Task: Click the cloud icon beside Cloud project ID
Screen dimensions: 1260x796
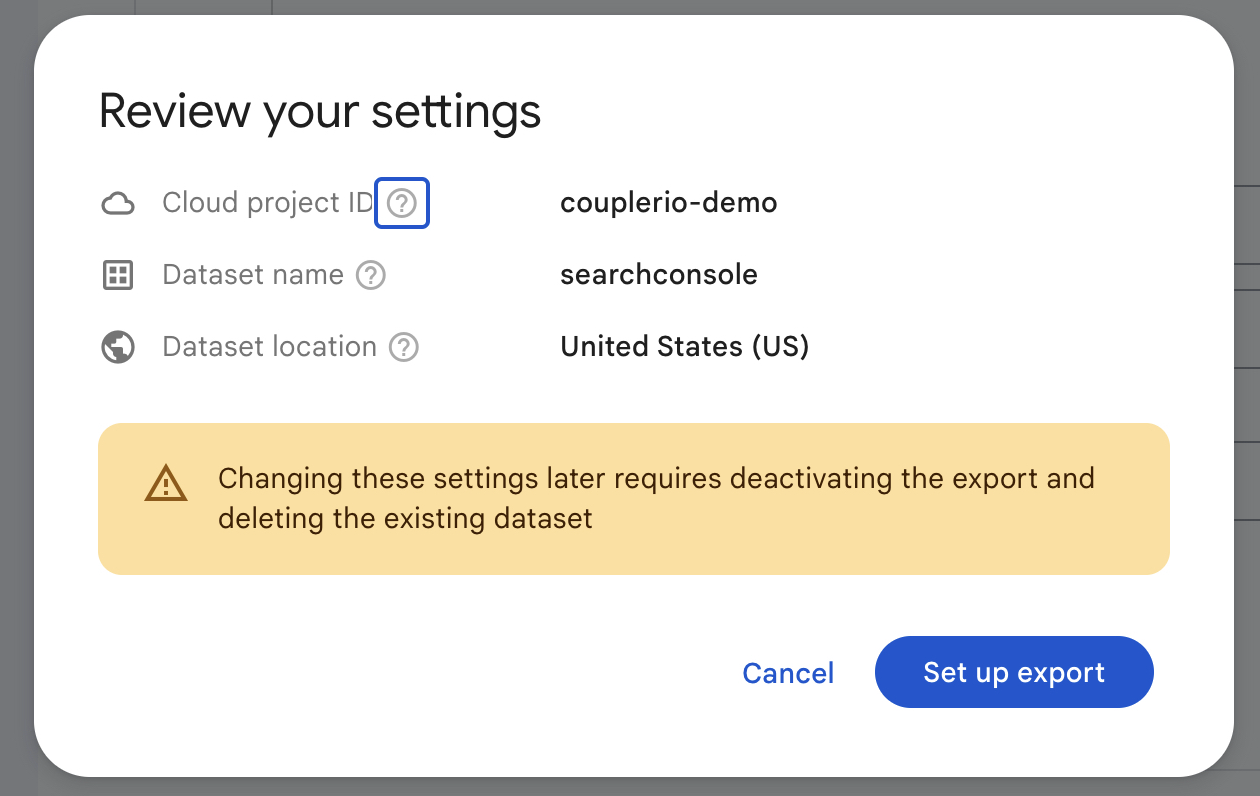Action: tap(117, 202)
